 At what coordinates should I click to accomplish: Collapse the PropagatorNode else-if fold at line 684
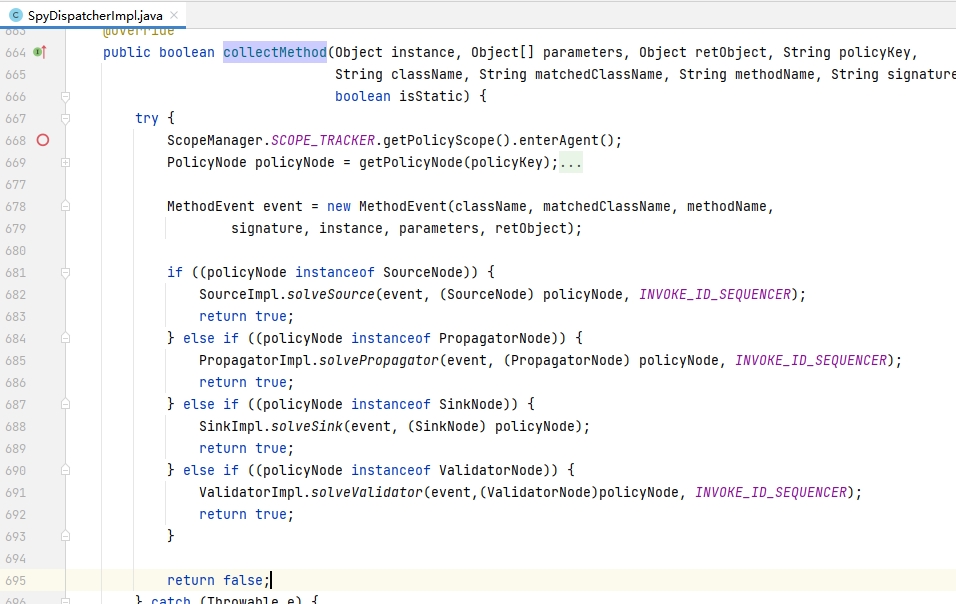pos(66,338)
